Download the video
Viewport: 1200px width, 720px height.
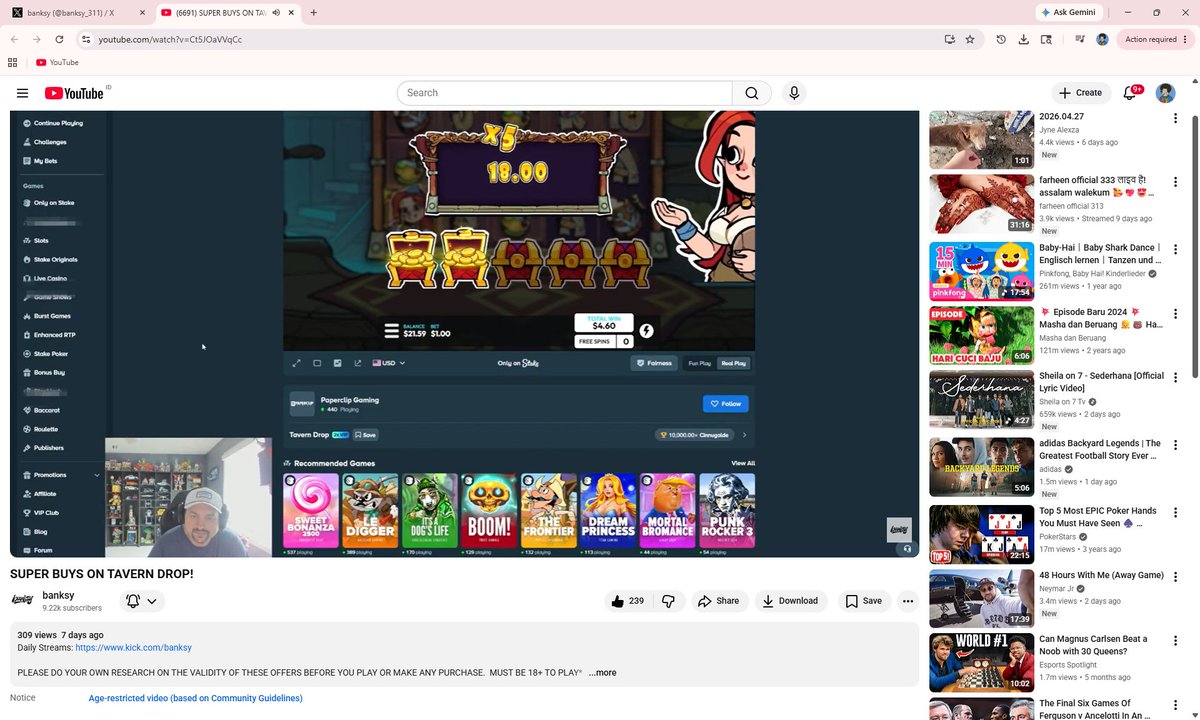coord(790,601)
